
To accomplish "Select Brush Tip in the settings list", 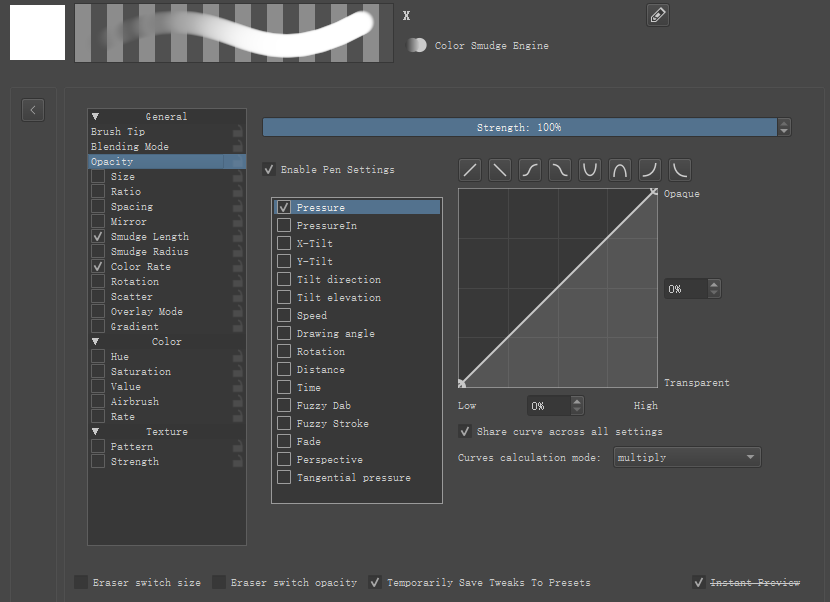I will click(118, 132).
